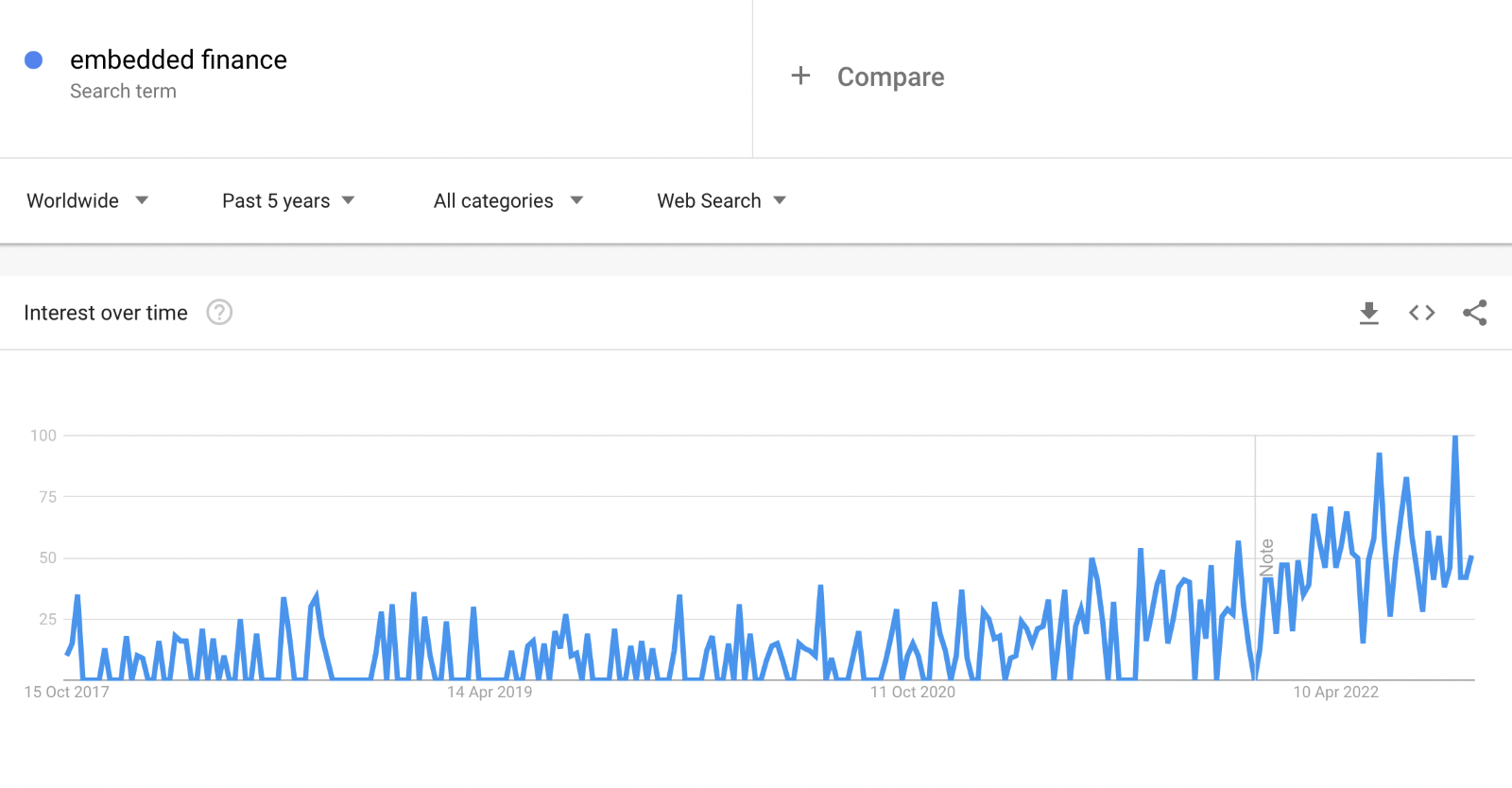This screenshot has width=1512, height=788.
Task: Select the Worldwide text label
Action: (x=73, y=200)
